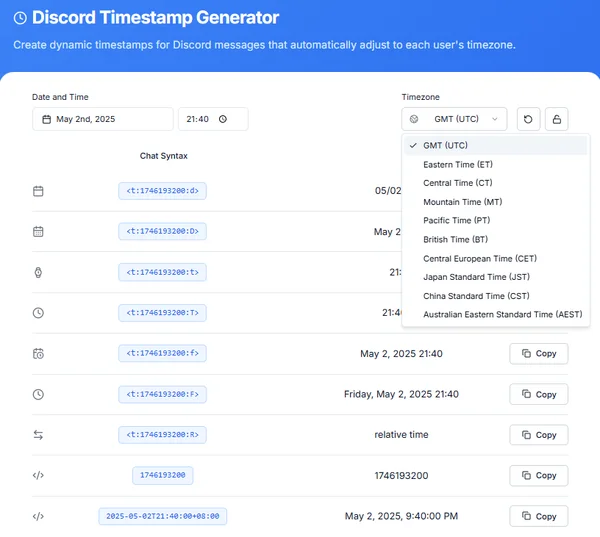Screen dimensions: 600x537
Task: Click the 'May 2, 2025, 9:40:00 PM' preview
Action: coord(401,516)
